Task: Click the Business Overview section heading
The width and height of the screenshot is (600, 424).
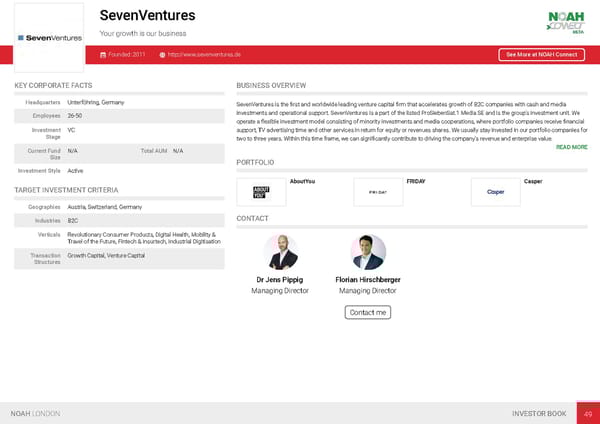Action: [x=277, y=86]
